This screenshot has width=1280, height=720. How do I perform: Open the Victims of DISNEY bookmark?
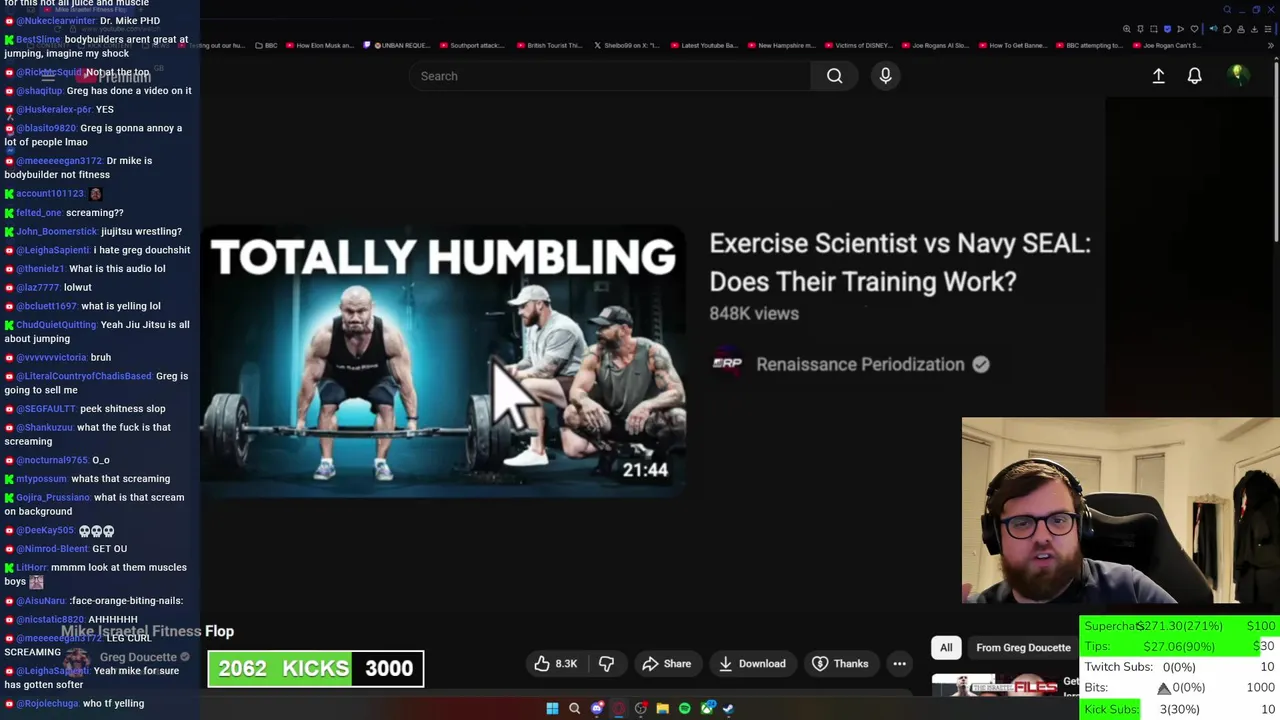tap(858, 45)
